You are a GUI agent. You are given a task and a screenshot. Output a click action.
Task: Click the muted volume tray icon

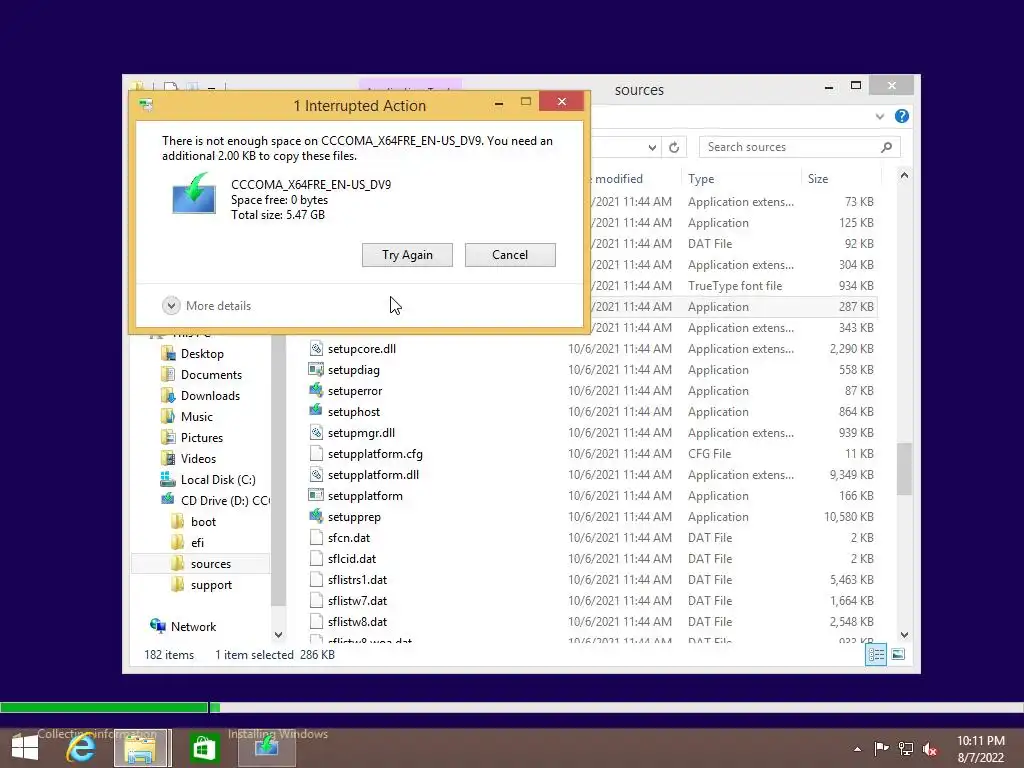tap(930, 748)
